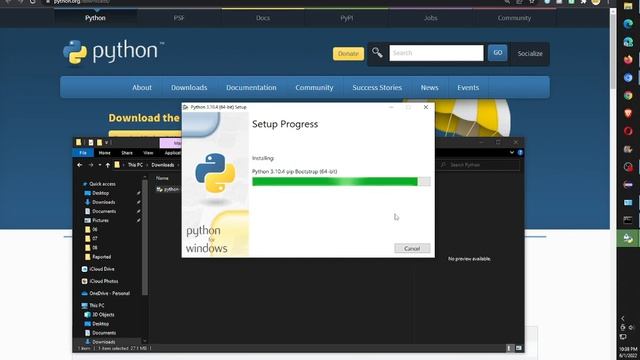Viewport: 640px width, 360px height.
Task: Open quick access toolbar dropdown in Explorer
Action: (x=107, y=142)
